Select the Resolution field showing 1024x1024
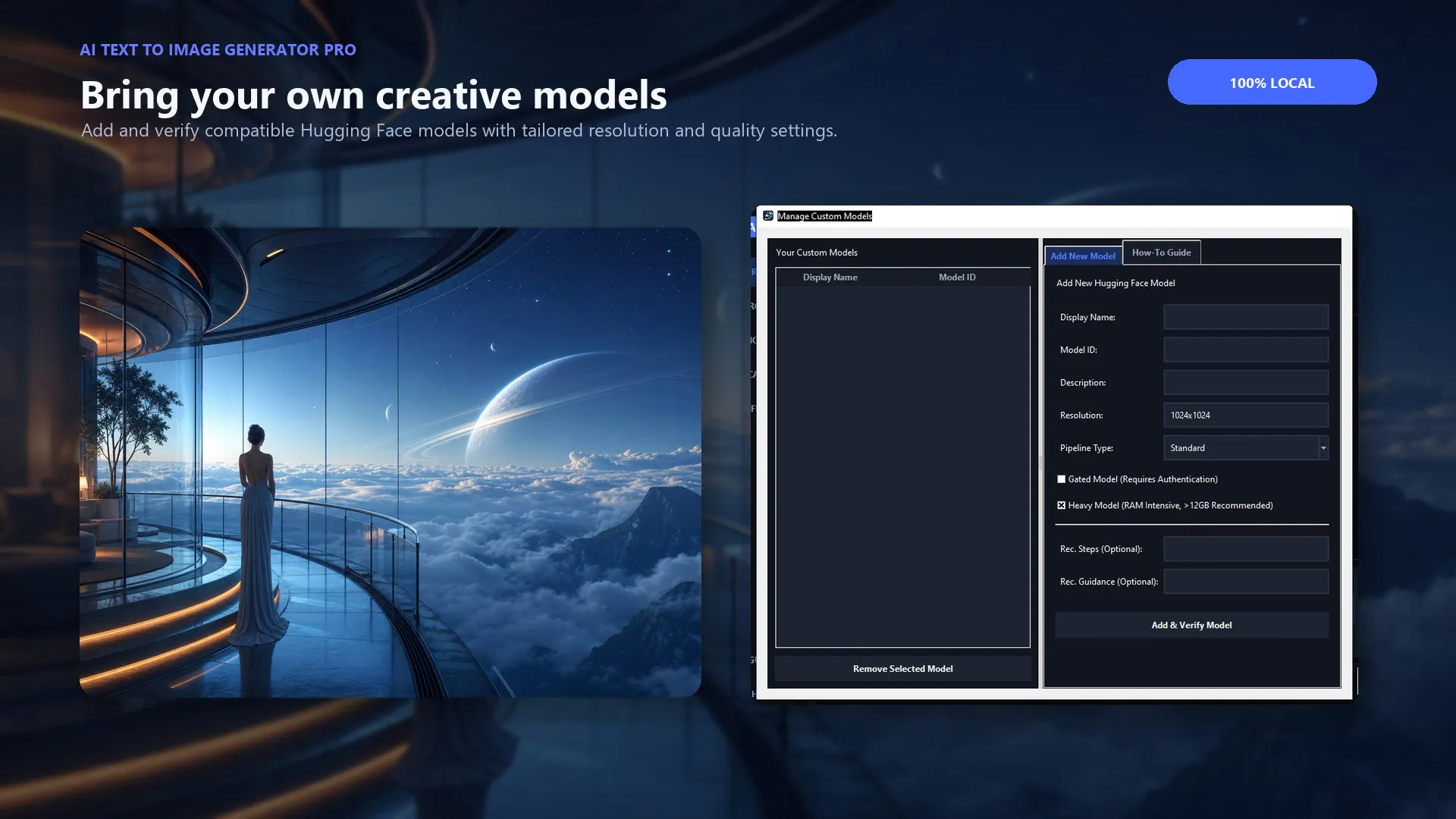The width and height of the screenshot is (1456, 819). click(x=1246, y=415)
